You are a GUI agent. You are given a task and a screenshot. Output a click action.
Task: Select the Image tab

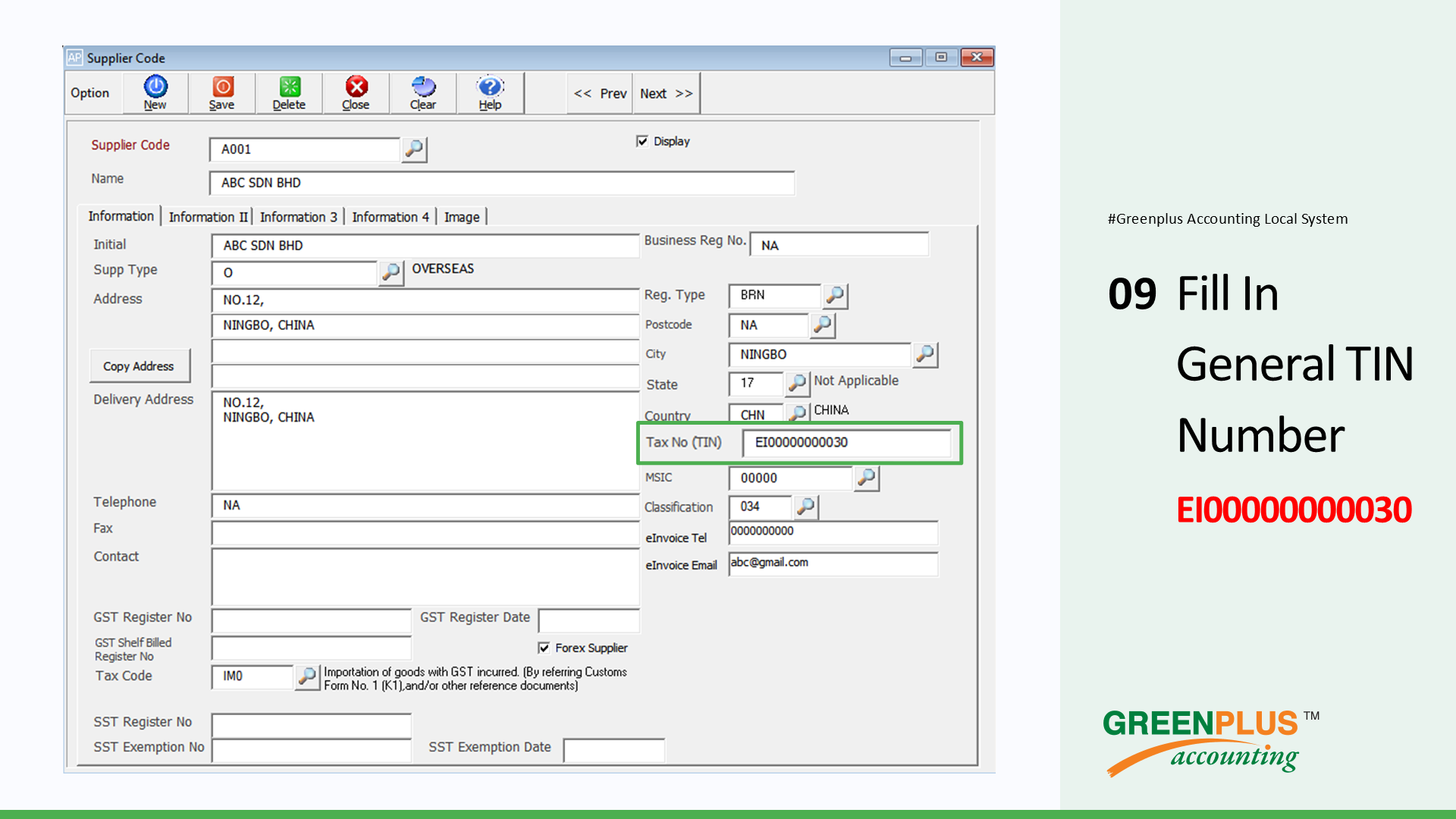tap(462, 217)
